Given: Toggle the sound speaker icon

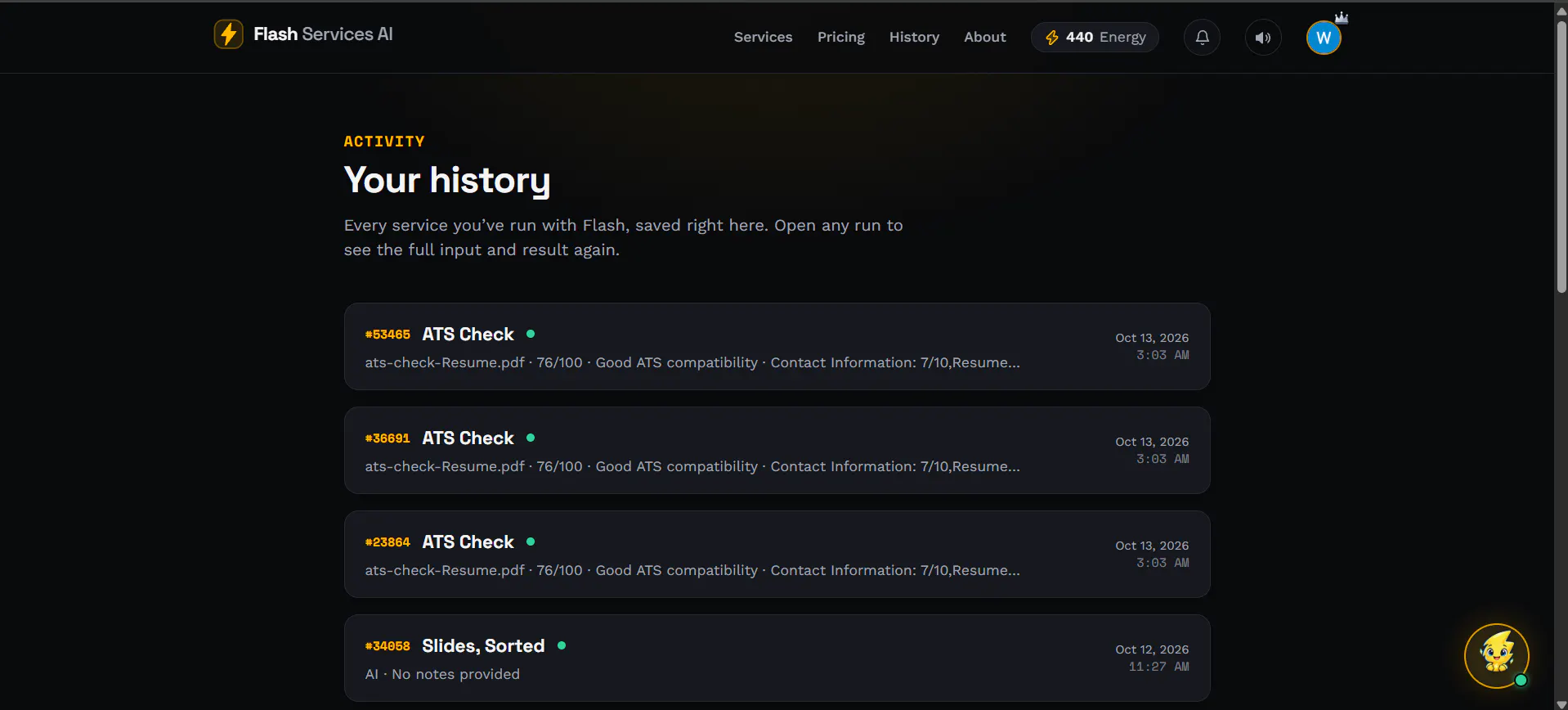Looking at the screenshot, I should 1263,38.
